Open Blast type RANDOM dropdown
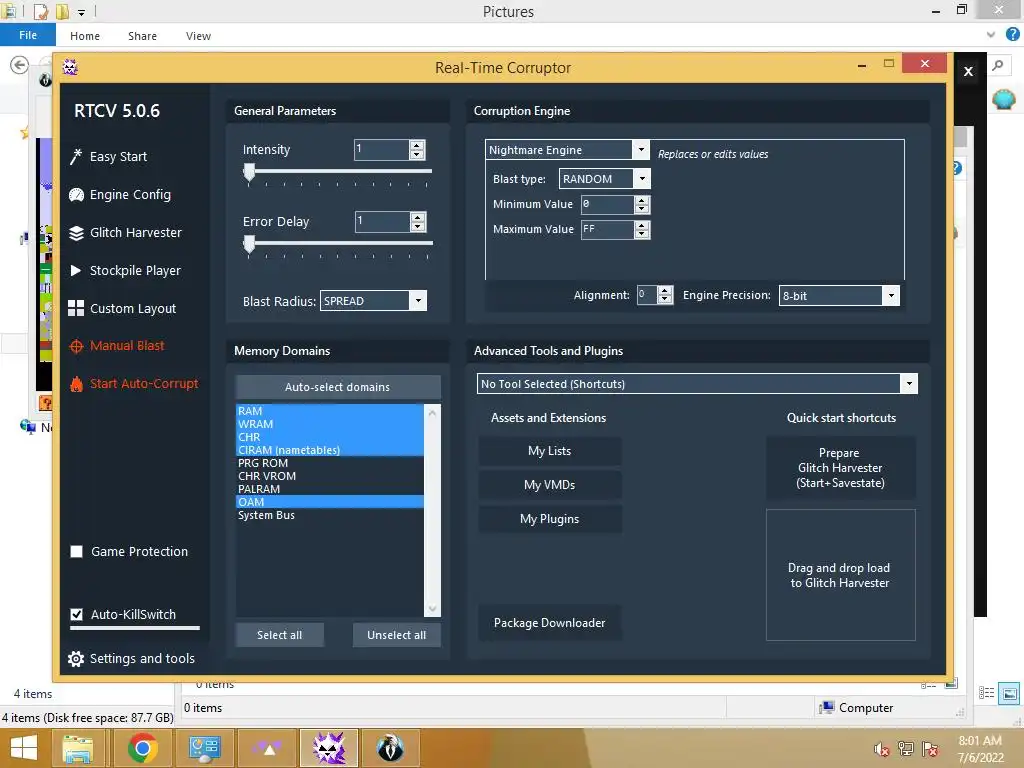Screen dimensions: 1024x768 (x=642, y=178)
